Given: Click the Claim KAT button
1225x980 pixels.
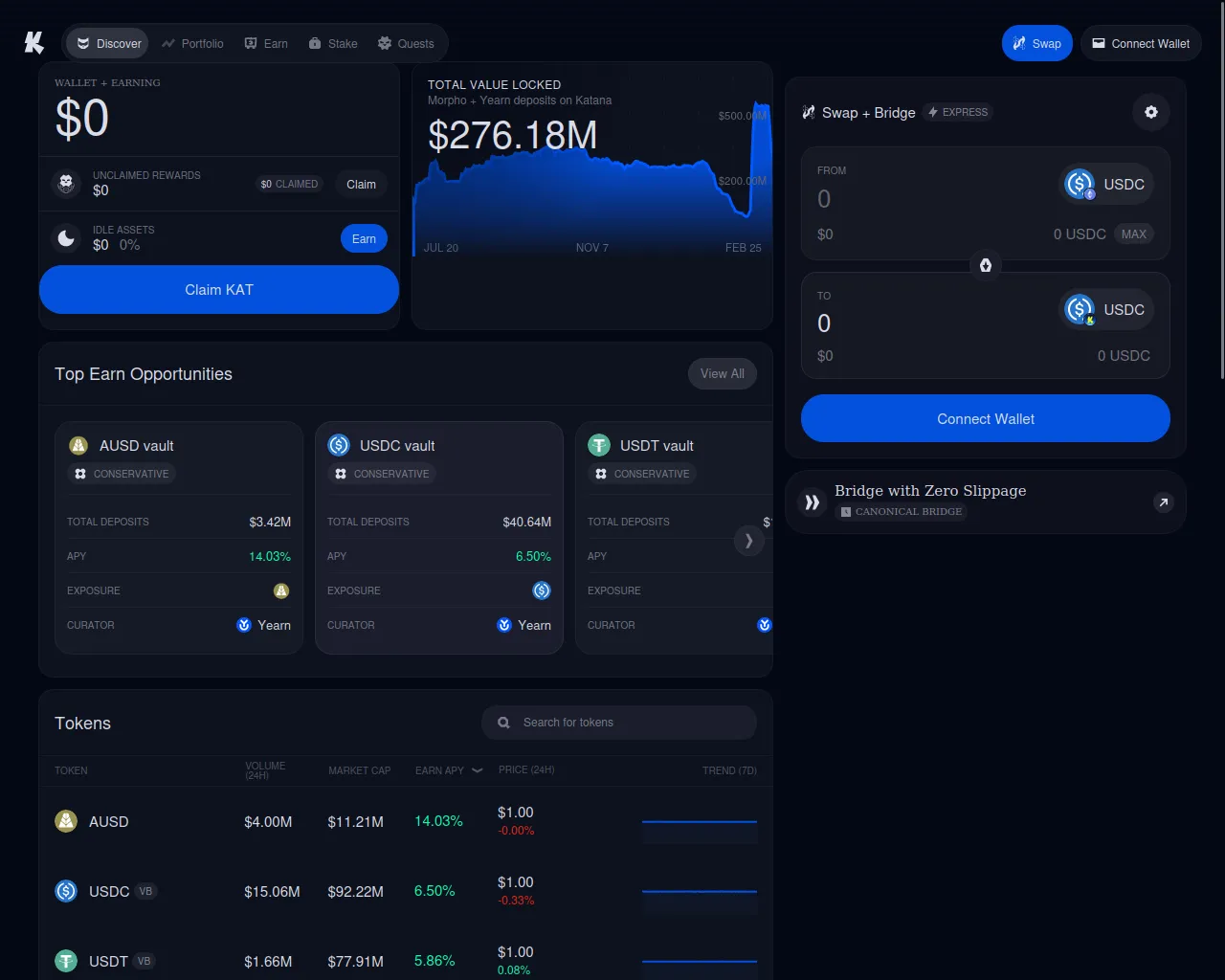Looking at the screenshot, I should coord(219,289).
